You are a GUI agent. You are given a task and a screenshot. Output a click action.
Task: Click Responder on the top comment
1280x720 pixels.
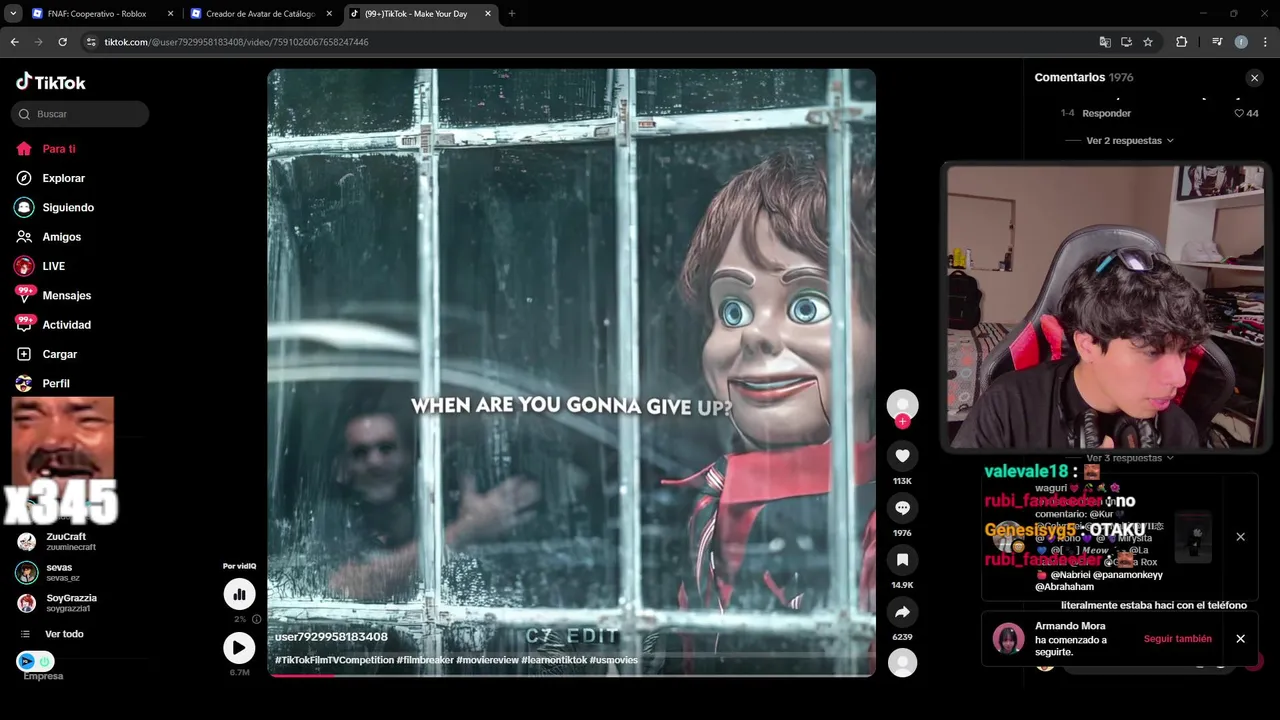click(1106, 114)
